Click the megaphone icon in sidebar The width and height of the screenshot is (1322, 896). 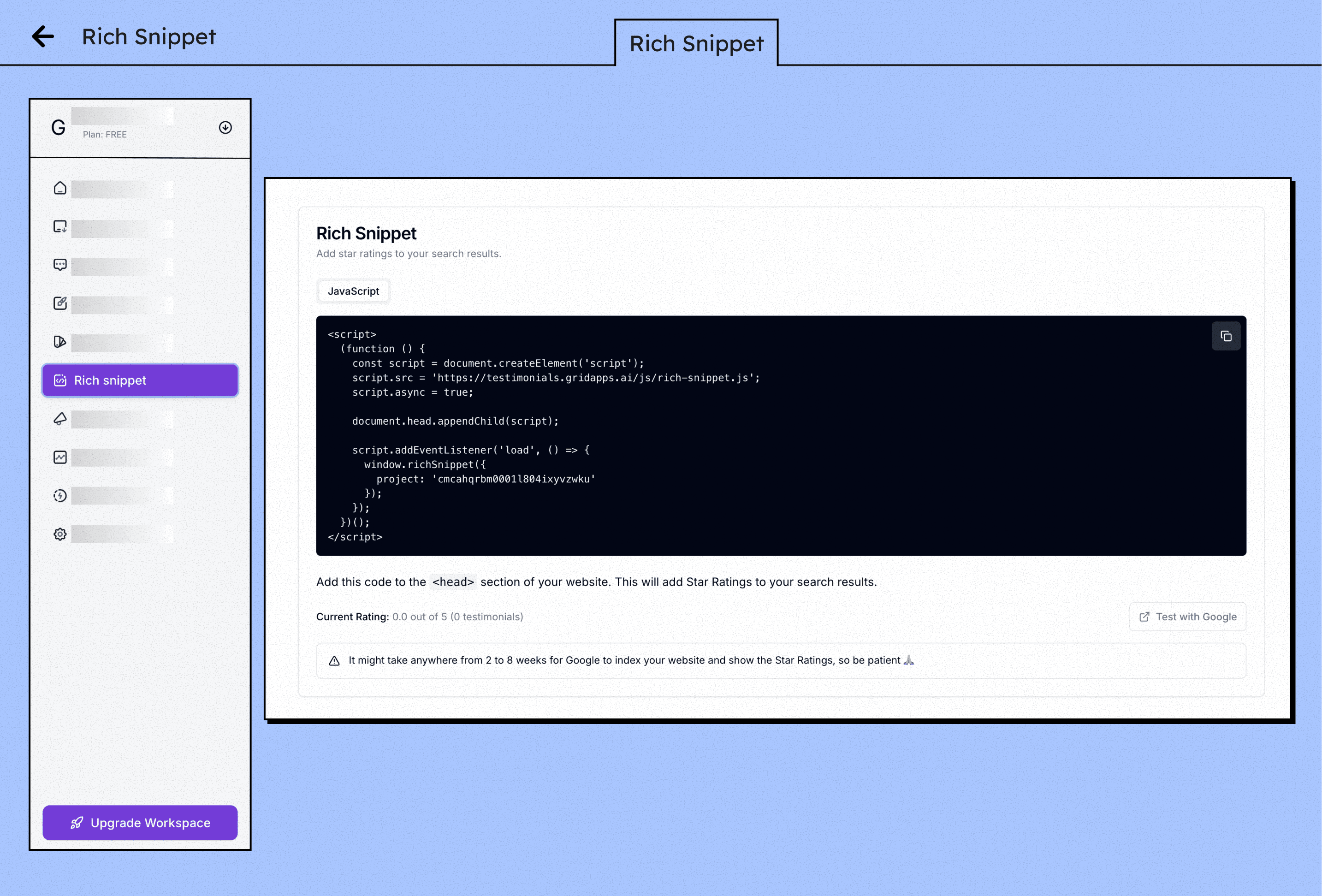point(60,419)
